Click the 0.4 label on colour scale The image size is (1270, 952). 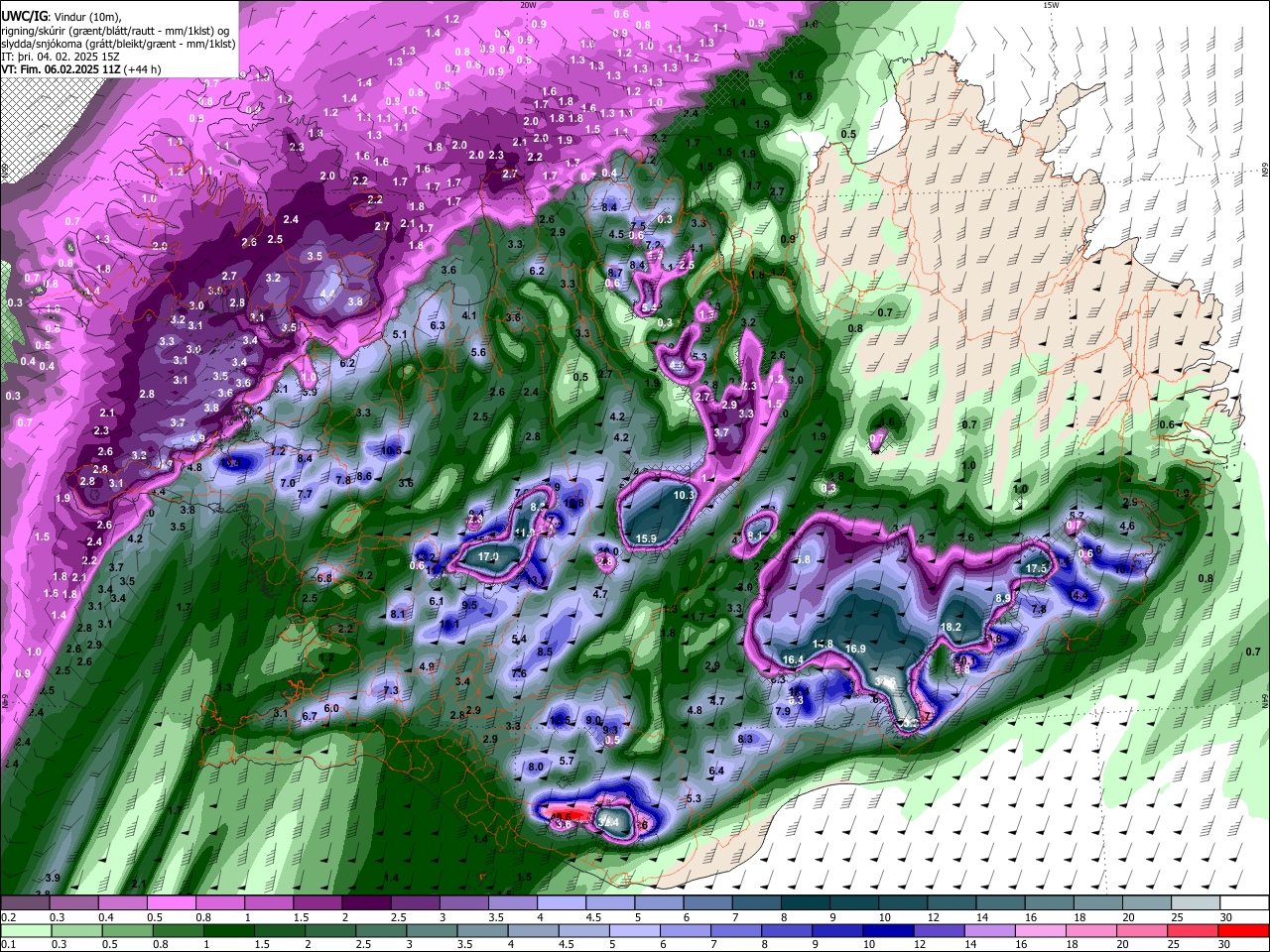tap(106, 917)
